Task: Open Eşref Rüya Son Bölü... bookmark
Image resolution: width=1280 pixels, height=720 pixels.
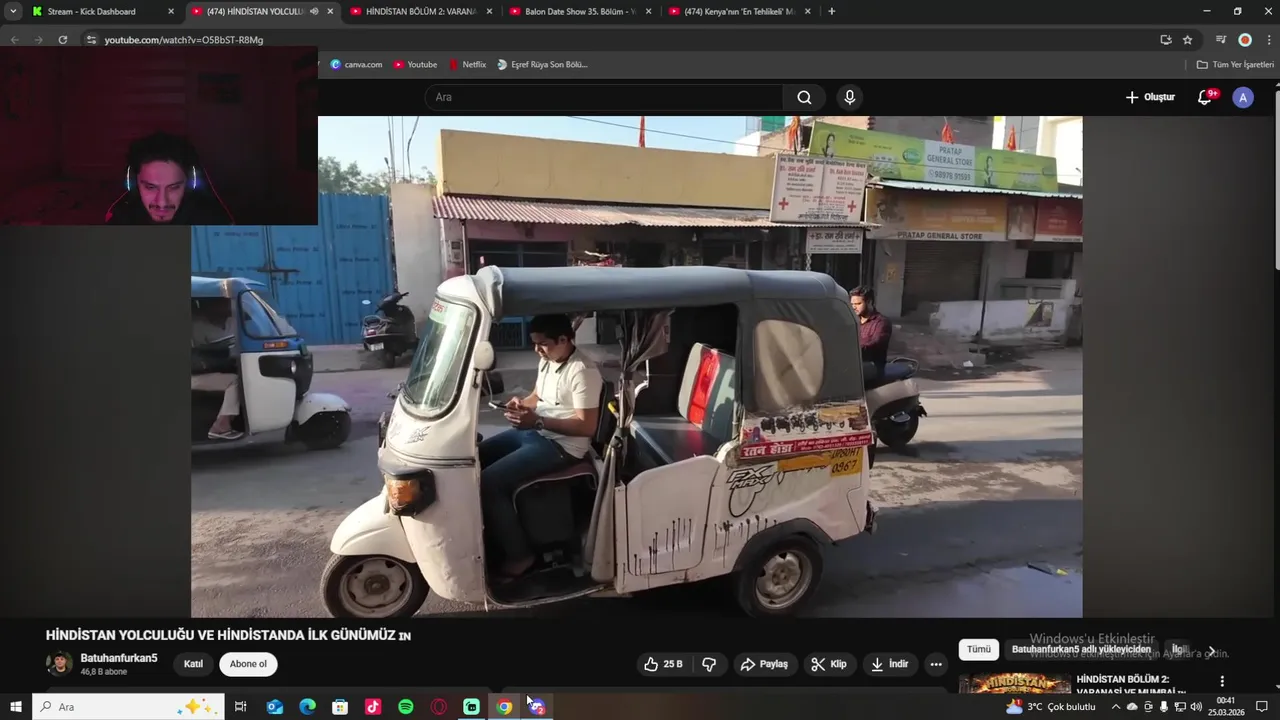Action: coord(543,64)
